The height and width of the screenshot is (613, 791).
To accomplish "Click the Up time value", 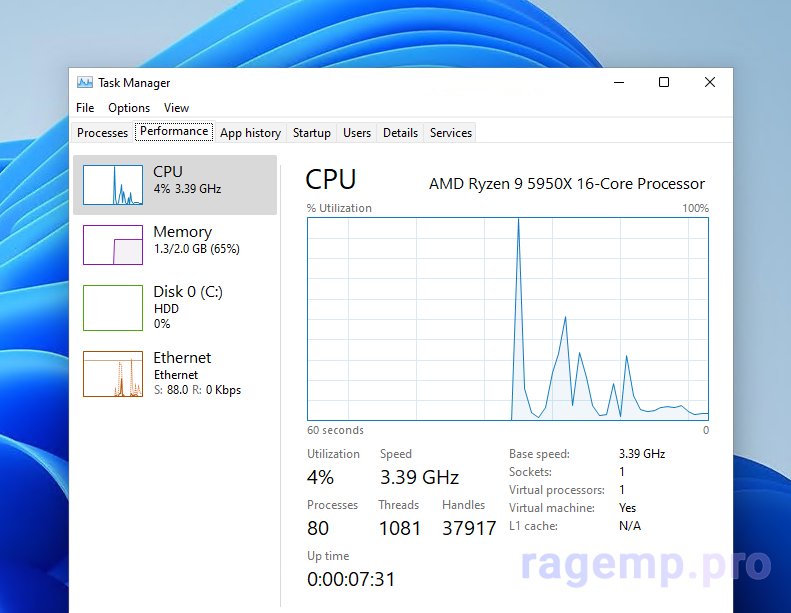I will point(351,579).
